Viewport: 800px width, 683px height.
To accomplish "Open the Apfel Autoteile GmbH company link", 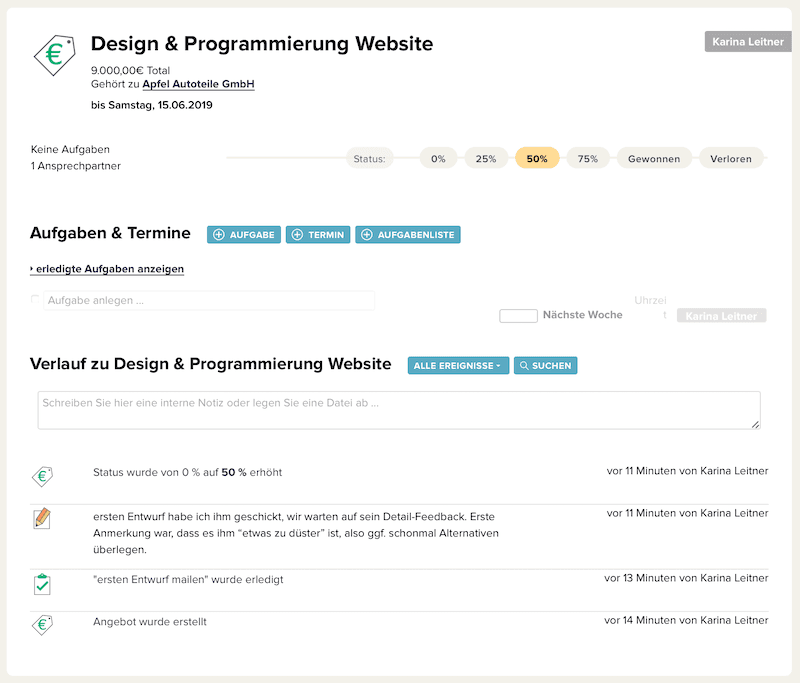I will (198, 85).
